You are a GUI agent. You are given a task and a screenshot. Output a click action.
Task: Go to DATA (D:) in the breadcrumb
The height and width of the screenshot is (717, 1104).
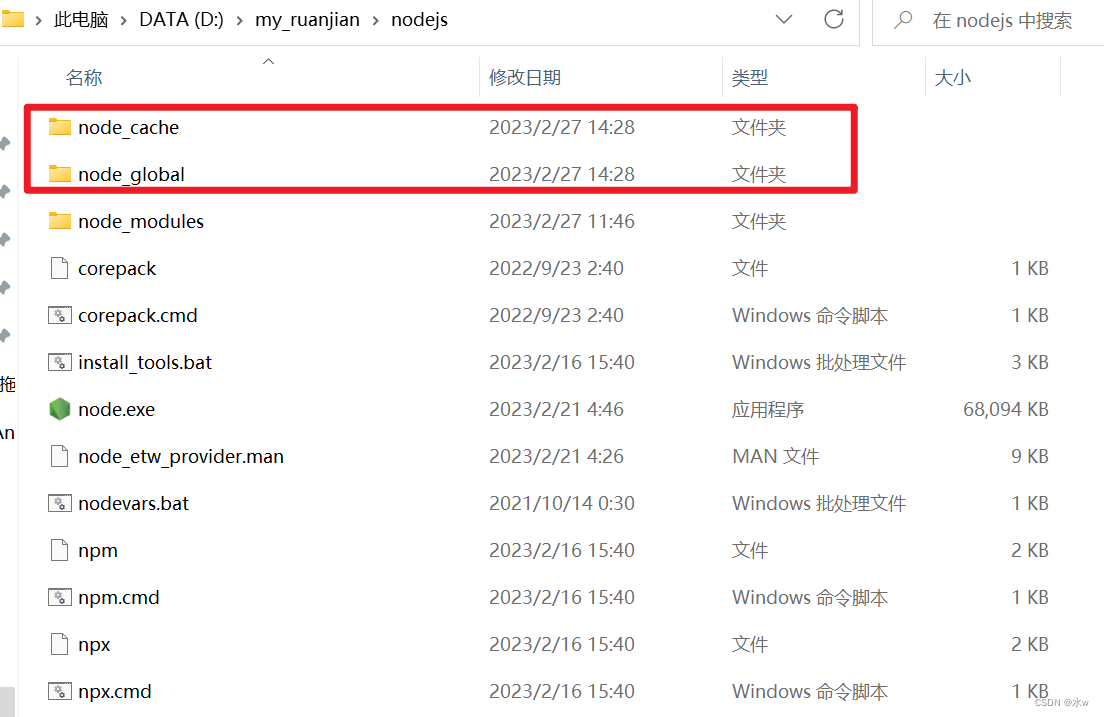click(x=181, y=20)
